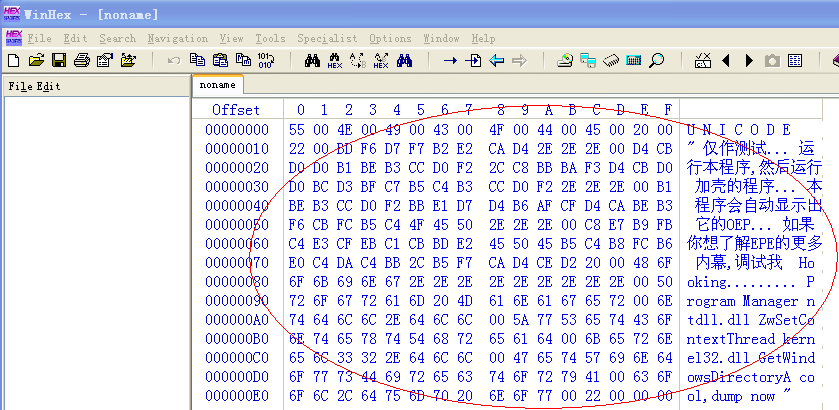This screenshot has height=410, width=839.
Task: Go to offset using the right arrow icon
Action: [x=451, y=61]
